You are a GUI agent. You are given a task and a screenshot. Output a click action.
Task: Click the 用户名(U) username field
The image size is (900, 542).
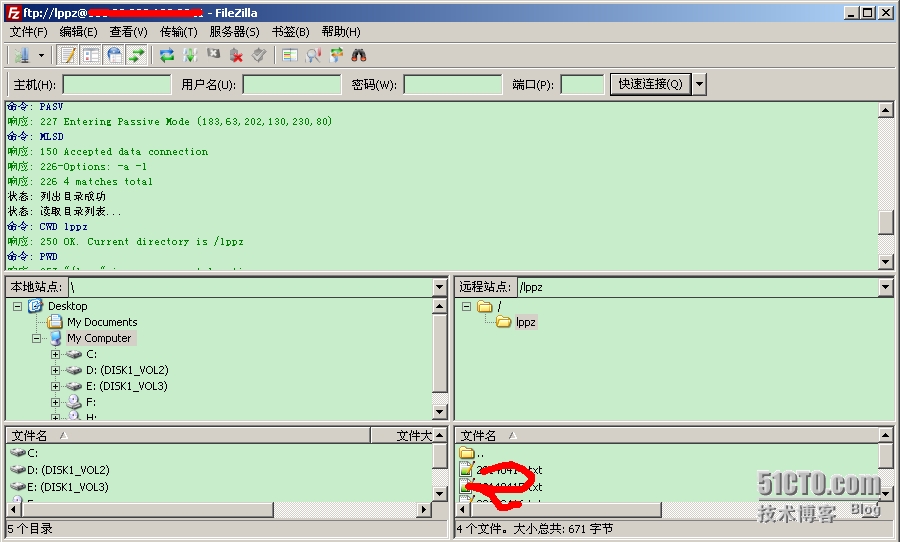[x=292, y=84]
